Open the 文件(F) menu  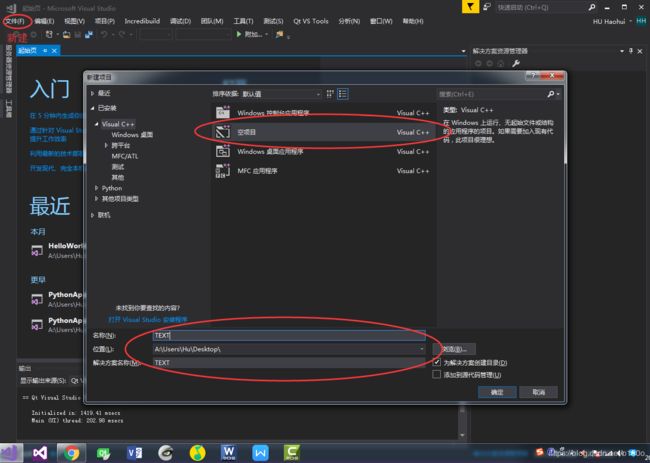[x=15, y=21]
